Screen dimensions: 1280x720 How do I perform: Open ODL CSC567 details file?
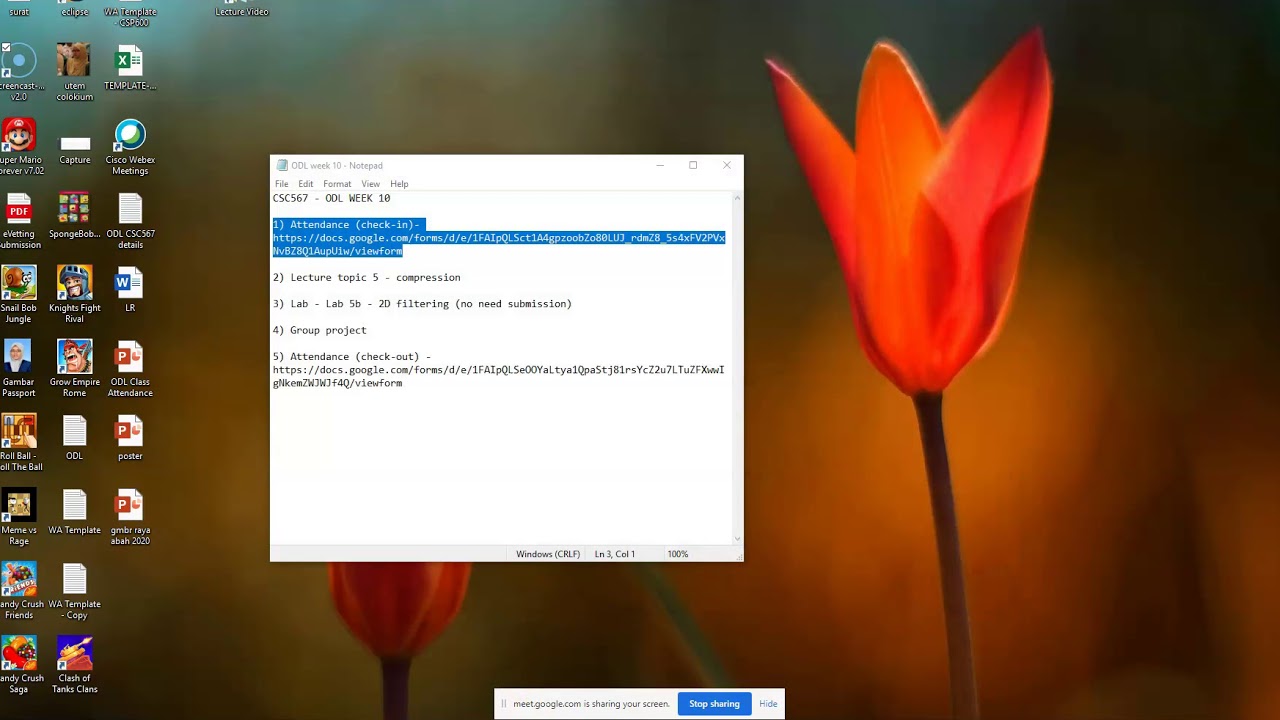click(x=130, y=221)
